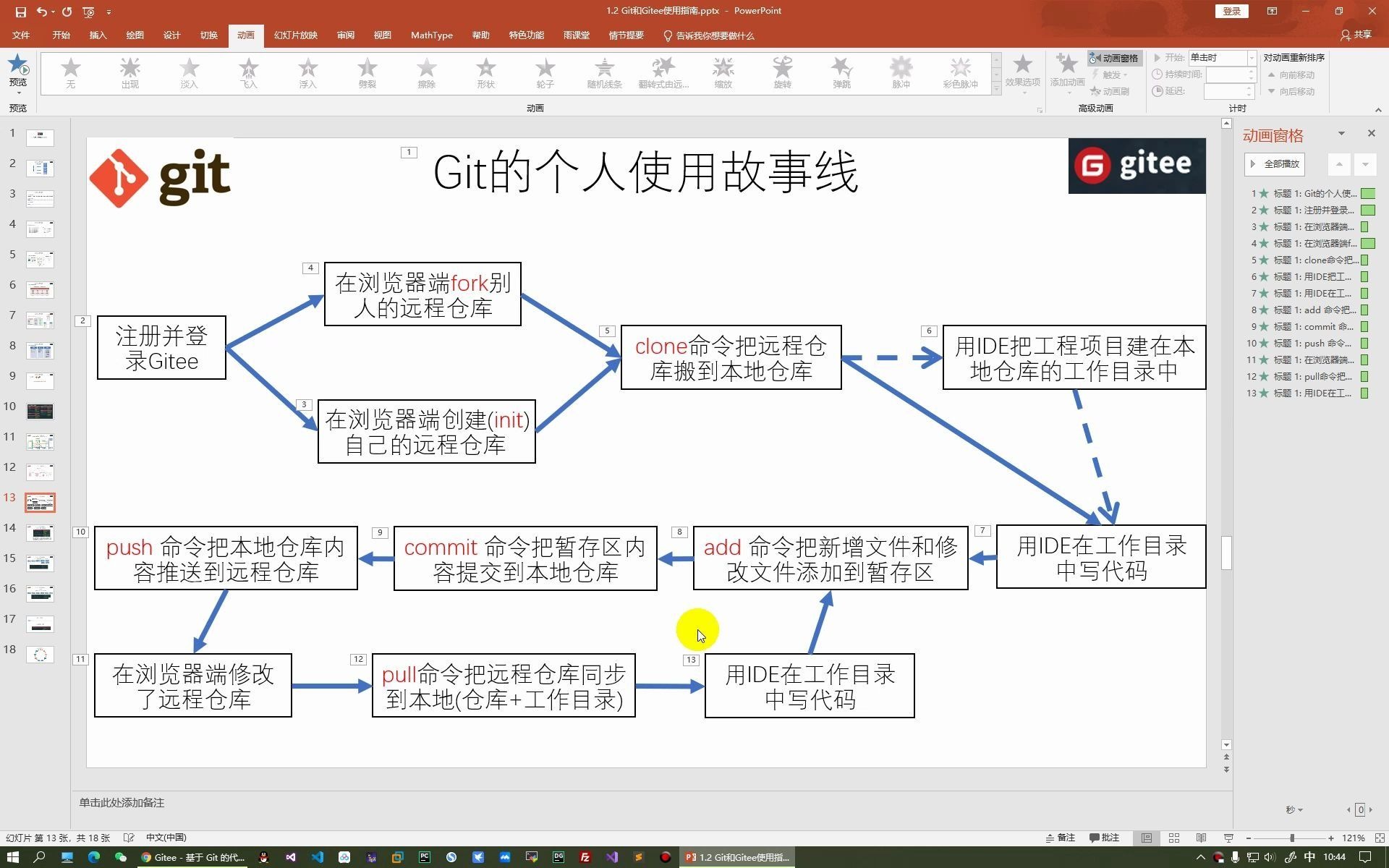
Task: Toggle 备注 (Notes) in the status bar
Action: pyautogui.click(x=1061, y=837)
